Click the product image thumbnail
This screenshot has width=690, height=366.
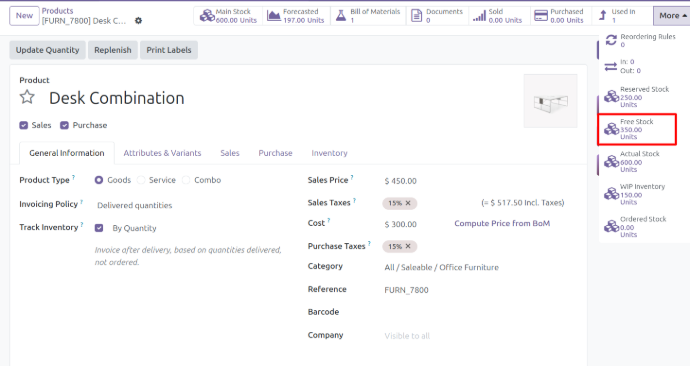550,101
